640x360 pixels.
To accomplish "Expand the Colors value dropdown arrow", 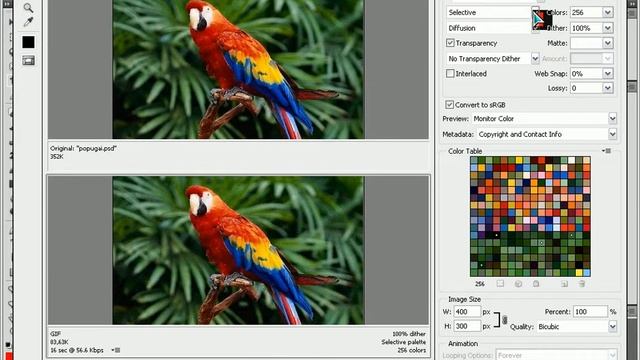I will click(608, 12).
